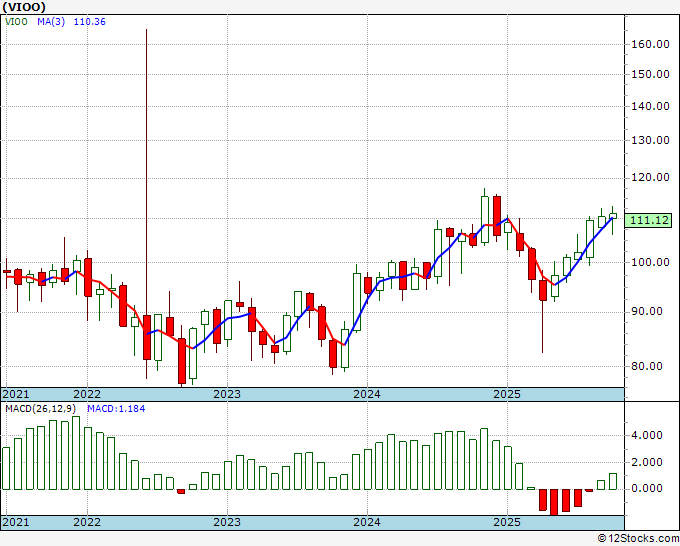Click the current price tag 111.12
The image size is (680, 546).
point(649,220)
